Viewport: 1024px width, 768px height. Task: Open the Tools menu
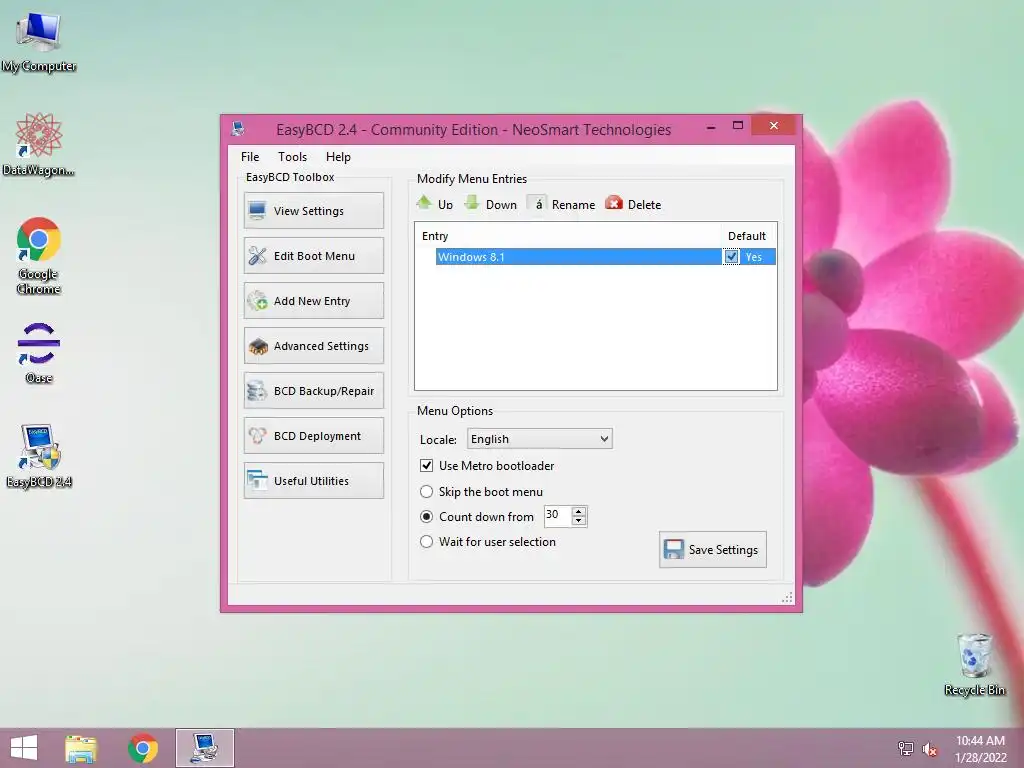coord(293,157)
